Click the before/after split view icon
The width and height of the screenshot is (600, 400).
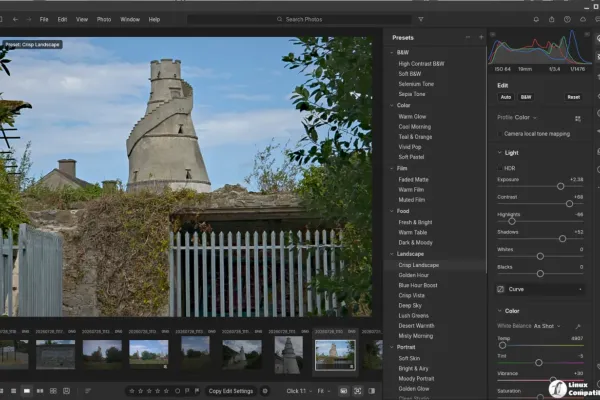point(372,391)
